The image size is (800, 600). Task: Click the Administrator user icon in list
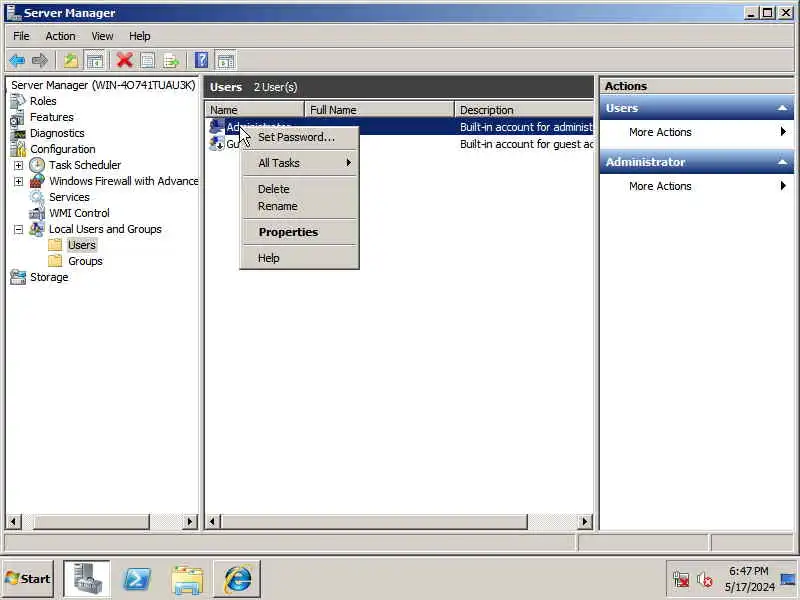(x=216, y=127)
